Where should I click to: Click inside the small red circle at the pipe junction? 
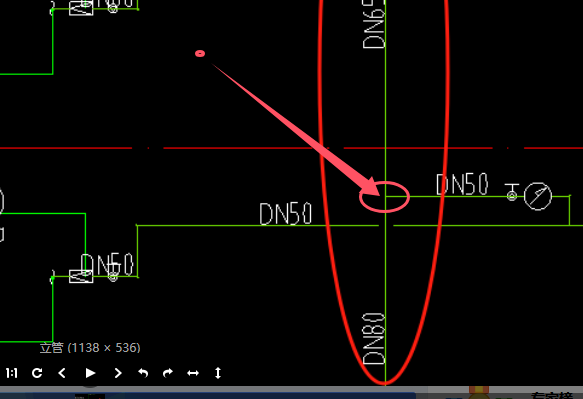(384, 197)
